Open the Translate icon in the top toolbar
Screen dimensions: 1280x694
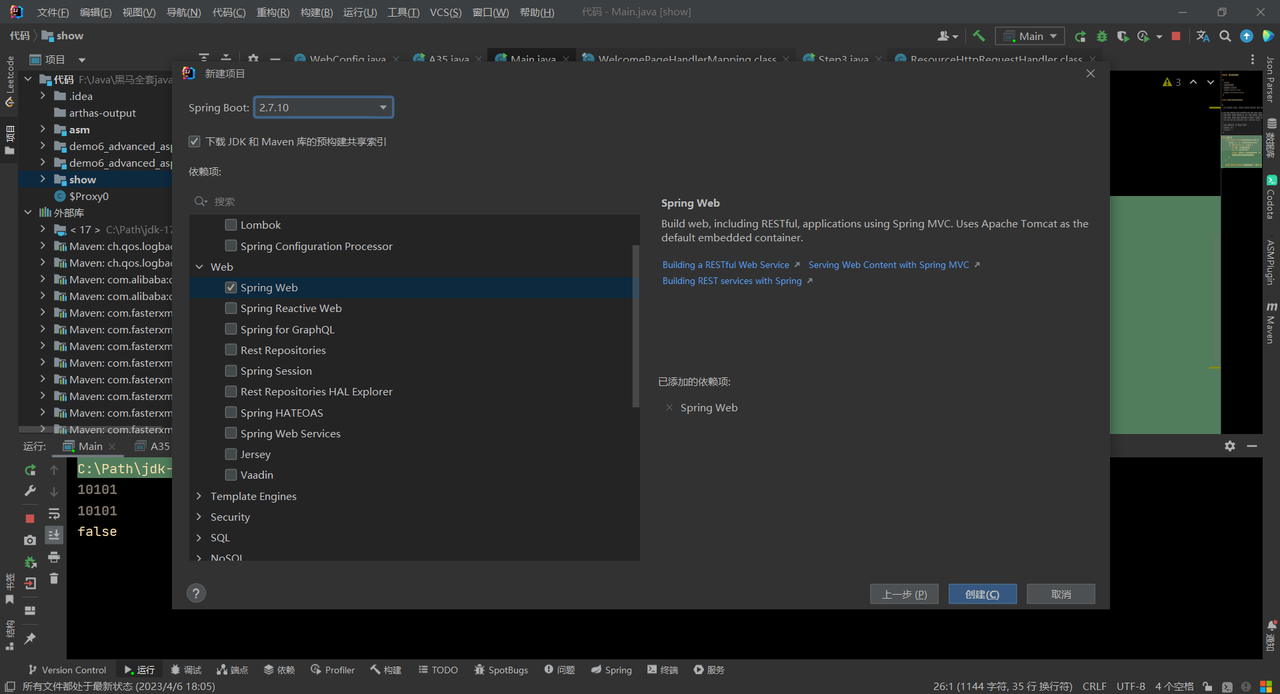[1203, 36]
